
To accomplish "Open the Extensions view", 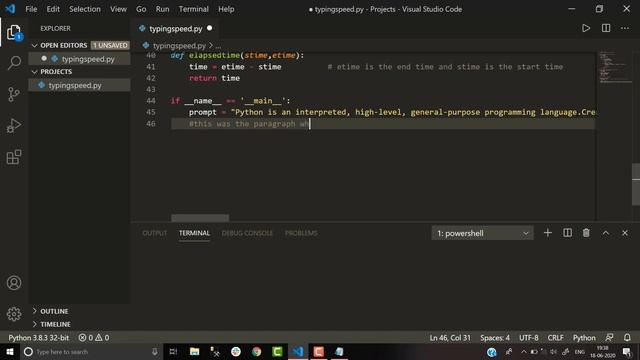I will [14, 157].
